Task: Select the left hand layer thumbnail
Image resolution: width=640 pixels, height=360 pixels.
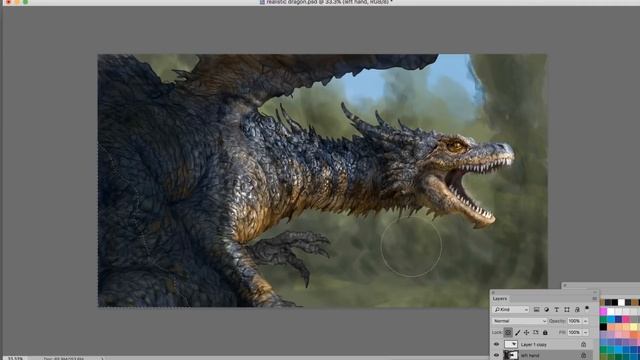Action: pyautogui.click(x=511, y=356)
